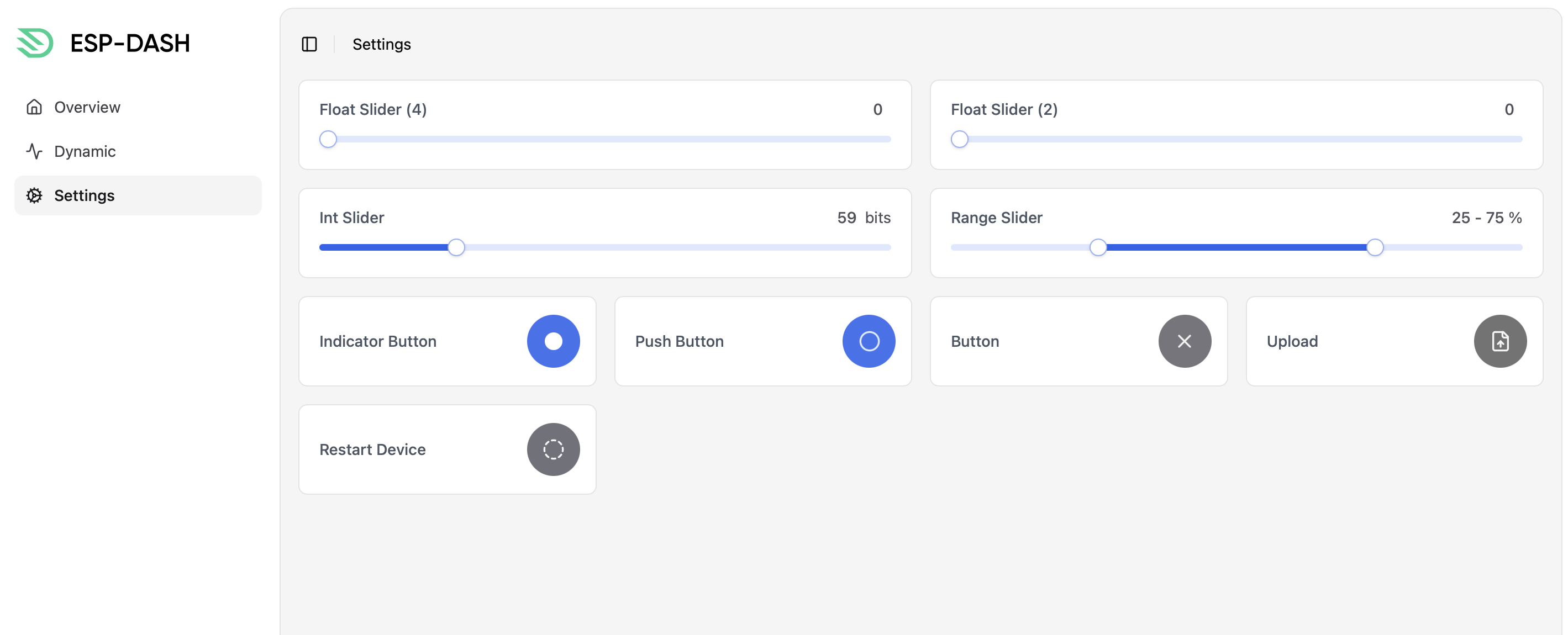Toggle the Indicator Button blue circle

coord(553,341)
